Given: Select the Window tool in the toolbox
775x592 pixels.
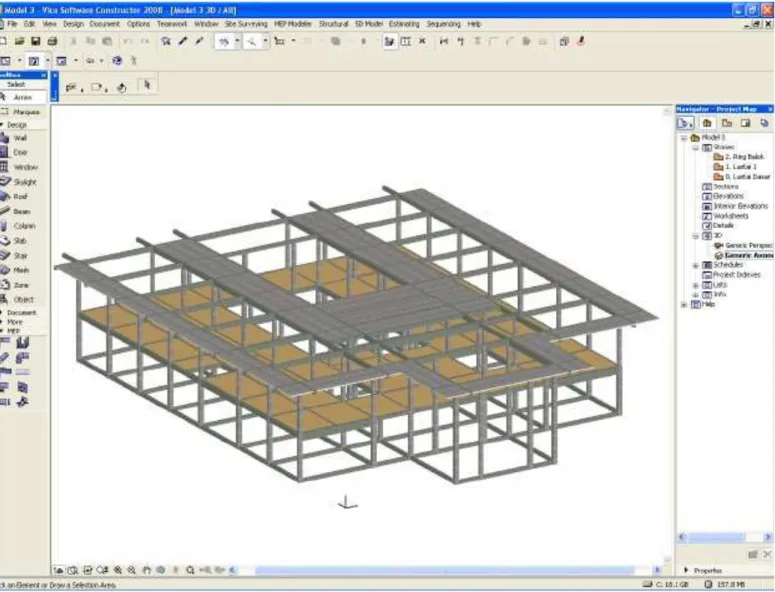Looking at the screenshot, I should click(20, 168).
